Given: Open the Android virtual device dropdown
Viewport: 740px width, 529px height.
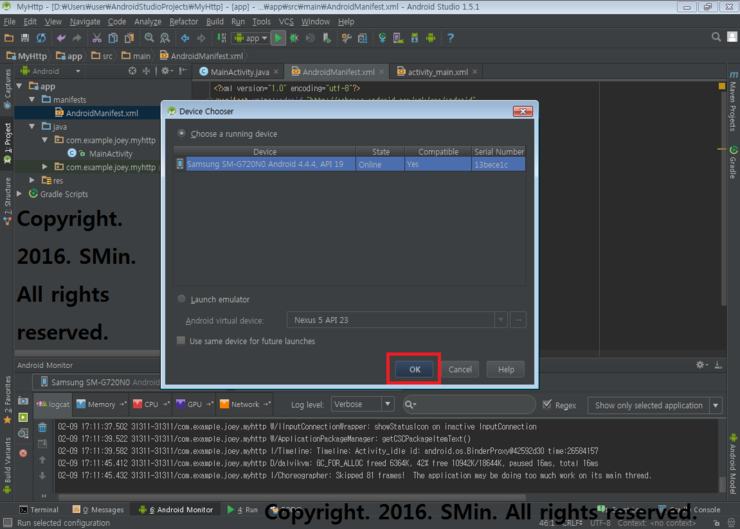Looking at the screenshot, I should [500, 320].
